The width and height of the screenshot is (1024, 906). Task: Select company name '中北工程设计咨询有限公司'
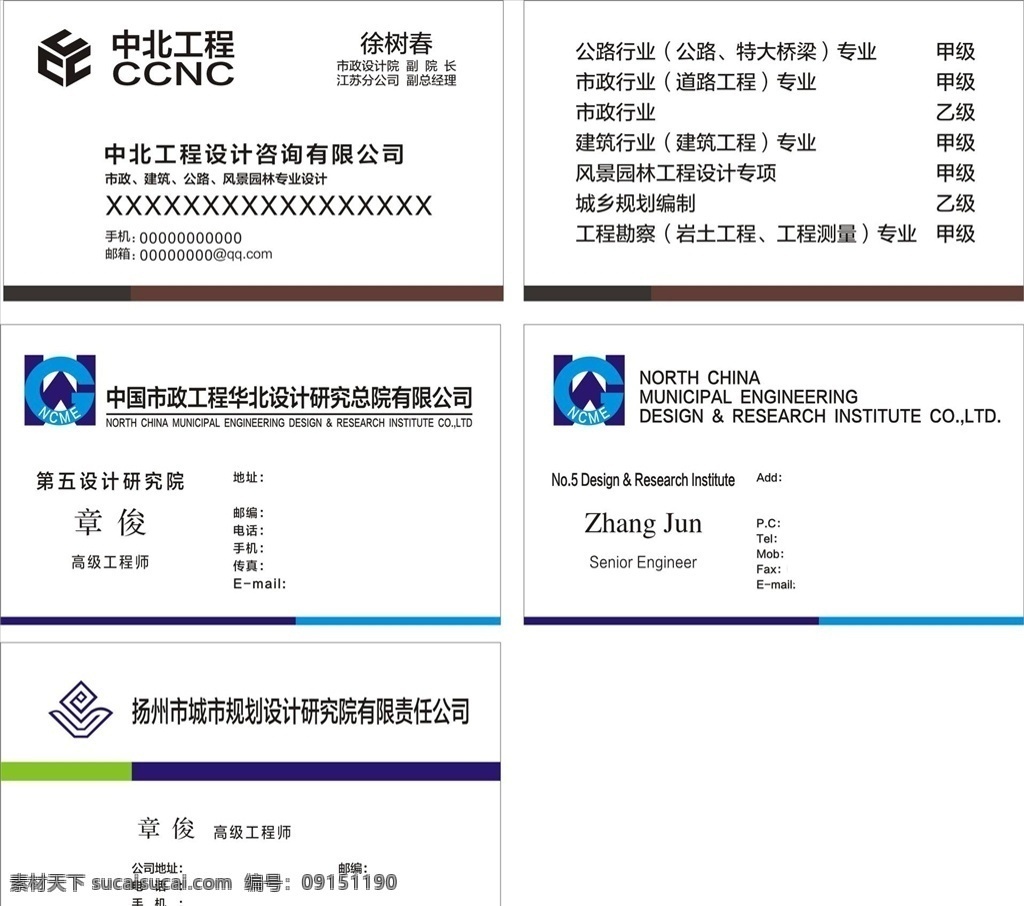(x=255, y=155)
